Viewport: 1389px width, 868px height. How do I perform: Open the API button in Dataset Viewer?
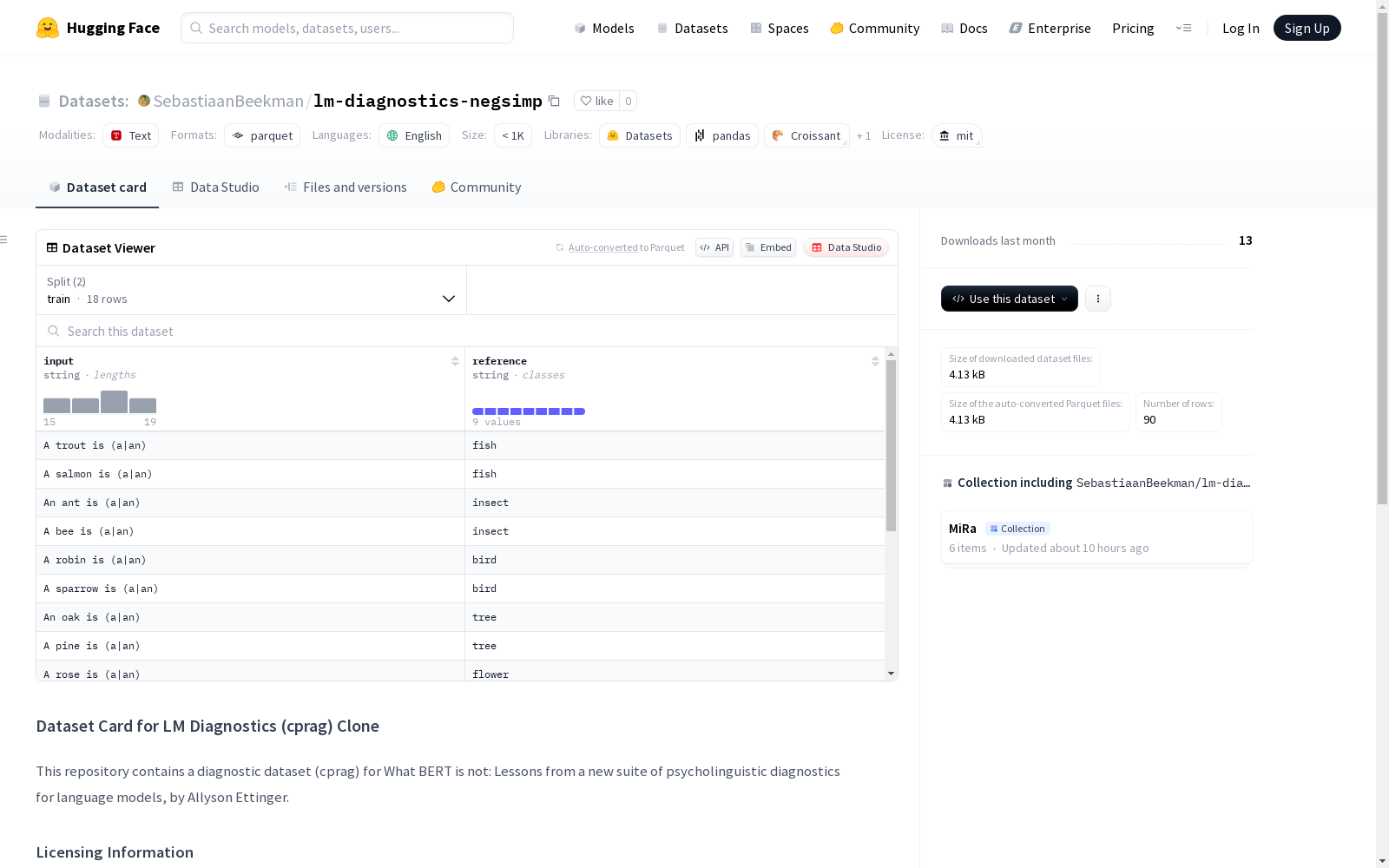(714, 247)
